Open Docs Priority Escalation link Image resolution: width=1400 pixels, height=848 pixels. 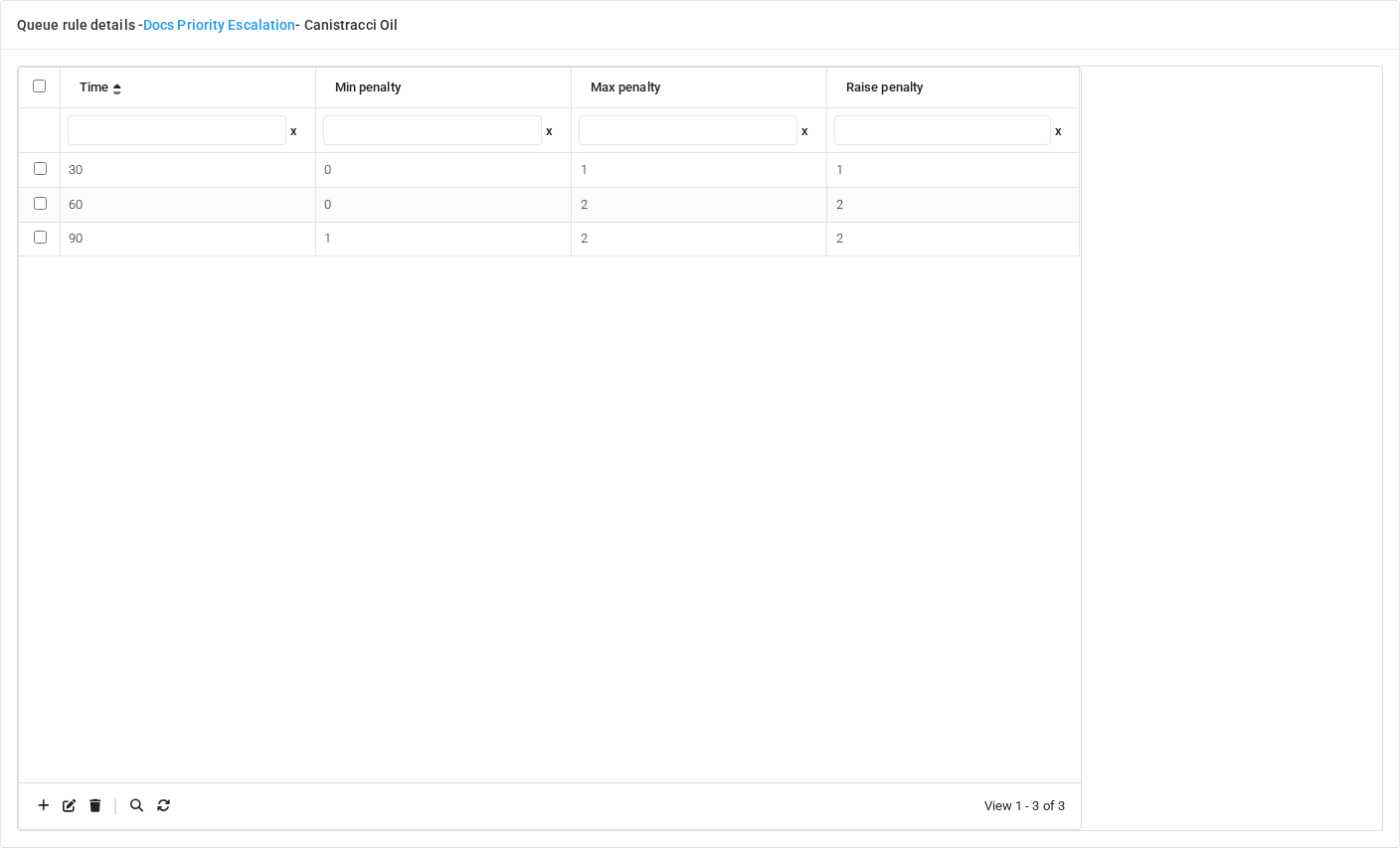(x=219, y=25)
